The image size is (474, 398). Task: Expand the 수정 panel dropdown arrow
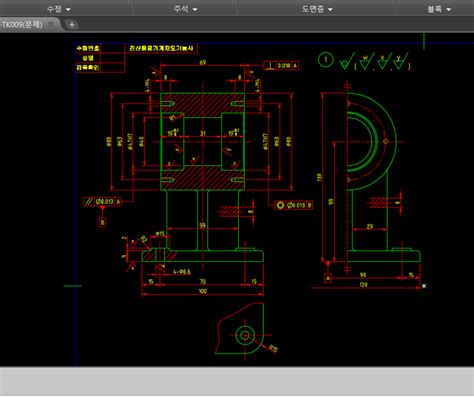[68, 10]
